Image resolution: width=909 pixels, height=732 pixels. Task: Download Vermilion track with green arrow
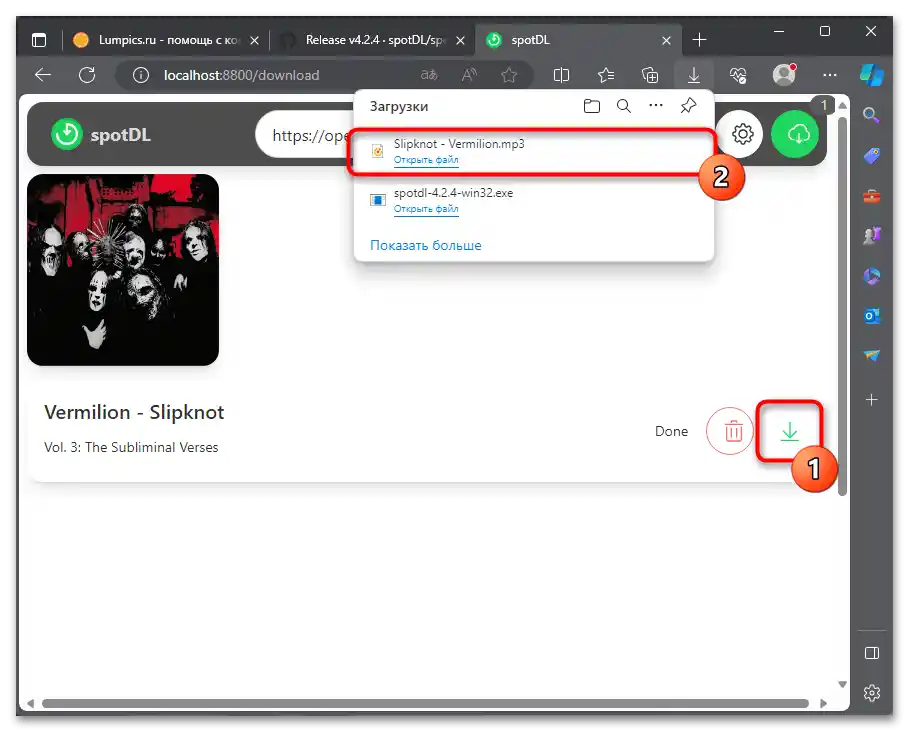pyautogui.click(x=790, y=431)
